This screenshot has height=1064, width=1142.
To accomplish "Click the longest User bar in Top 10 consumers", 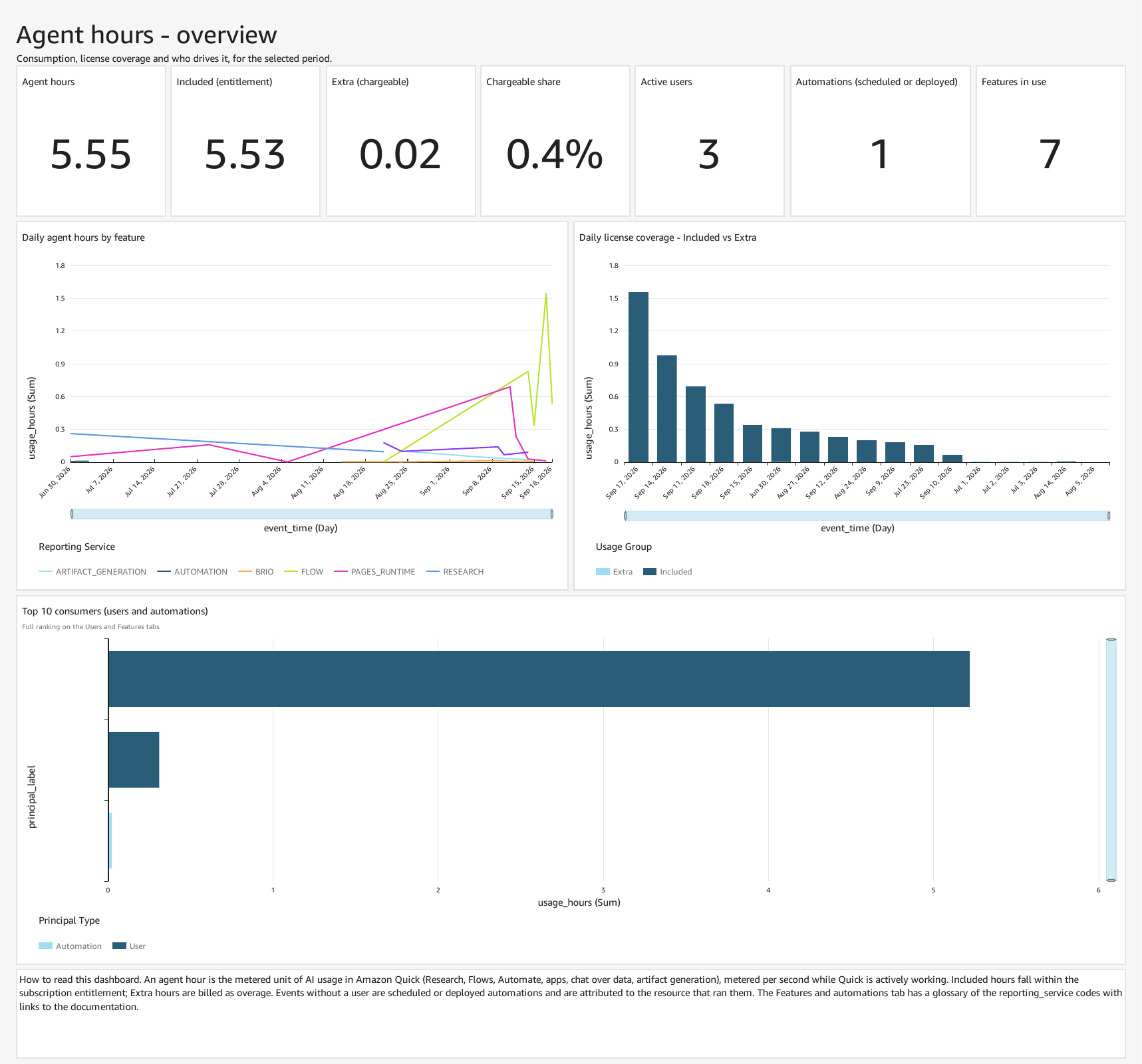I will (539, 679).
